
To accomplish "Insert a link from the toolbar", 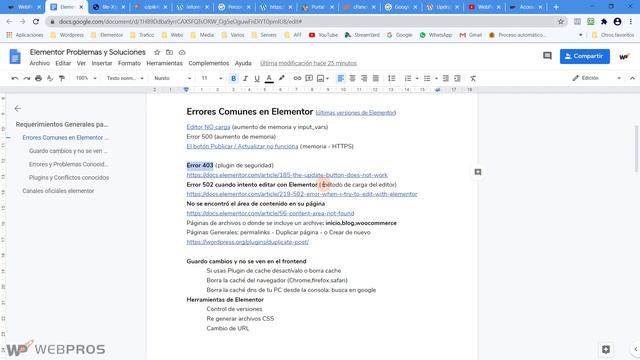I will click(x=297, y=78).
